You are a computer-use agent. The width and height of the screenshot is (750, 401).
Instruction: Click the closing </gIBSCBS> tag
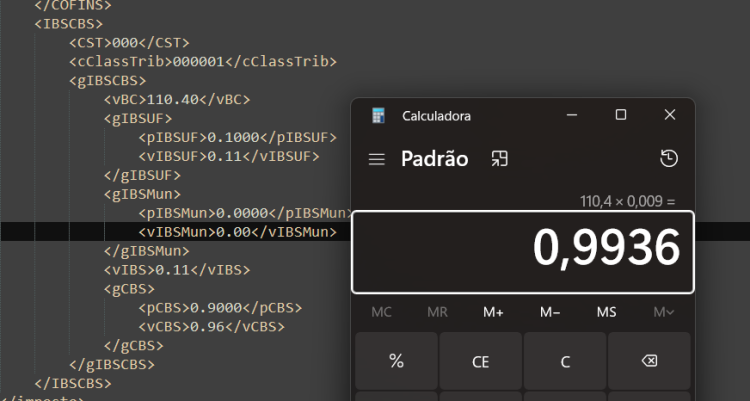coord(112,365)
